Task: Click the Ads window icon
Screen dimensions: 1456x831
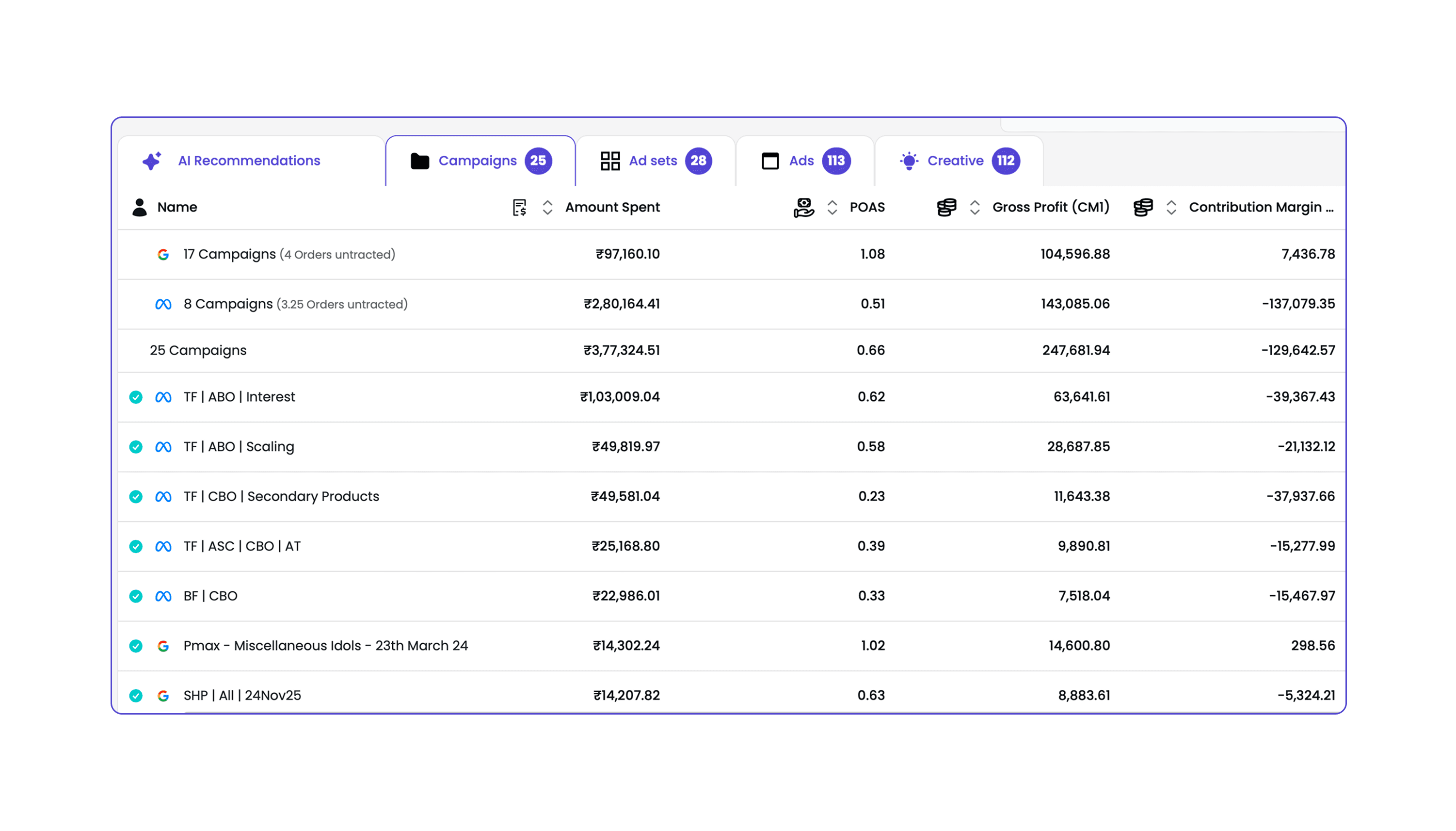Action: pyautogui.click(x=770, y=161)
